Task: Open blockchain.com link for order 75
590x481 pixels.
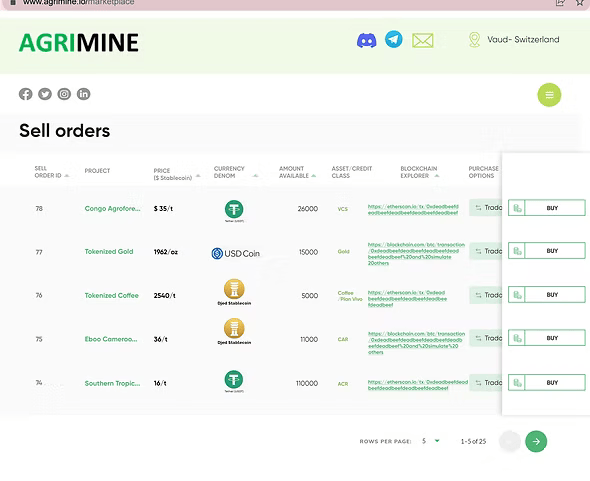Action: pyautogui.click(x=416, y=343)
